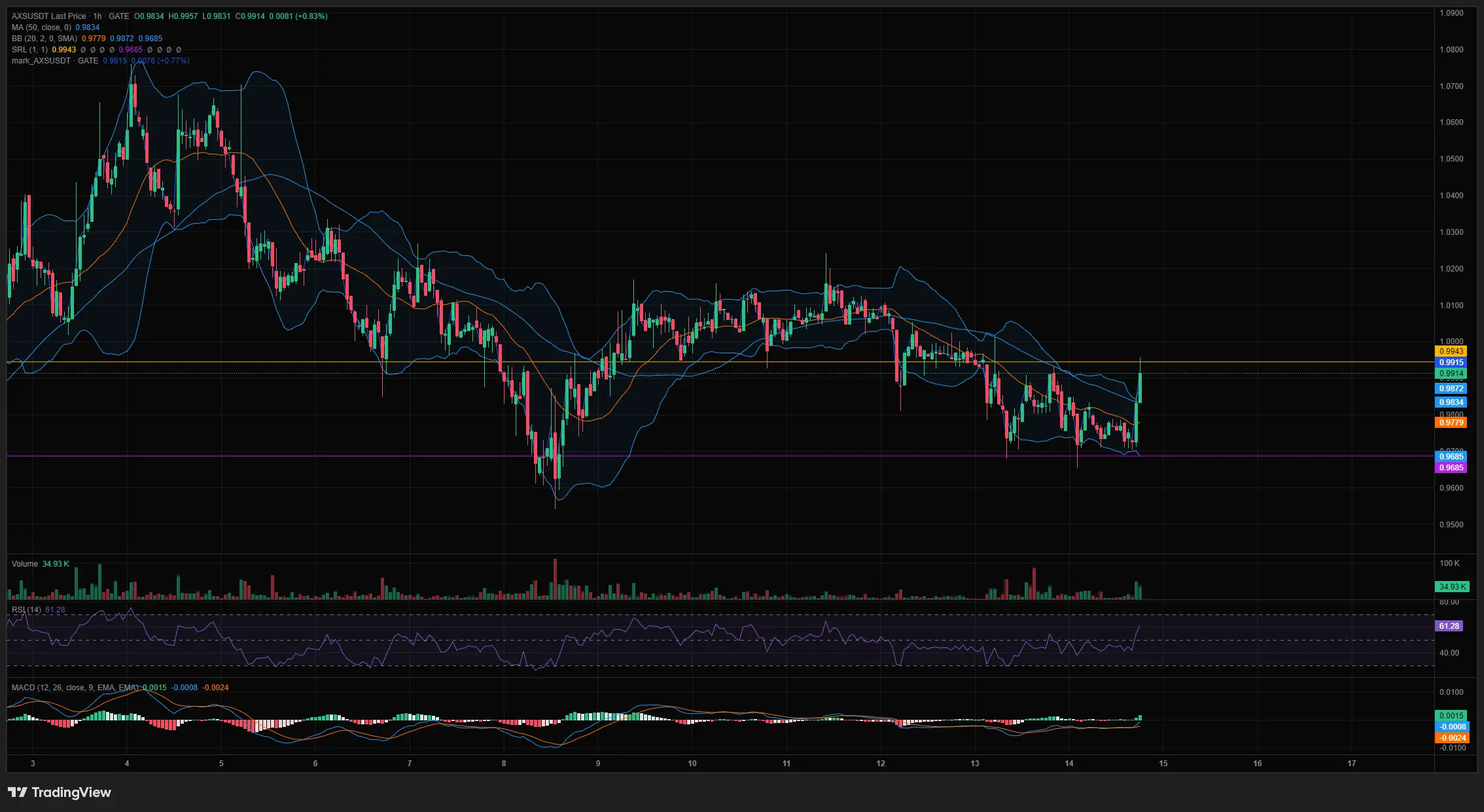Click the MACD (12, 26, close, 9) label
Viewport: 1484px width, 812px height.
(75, 688)
